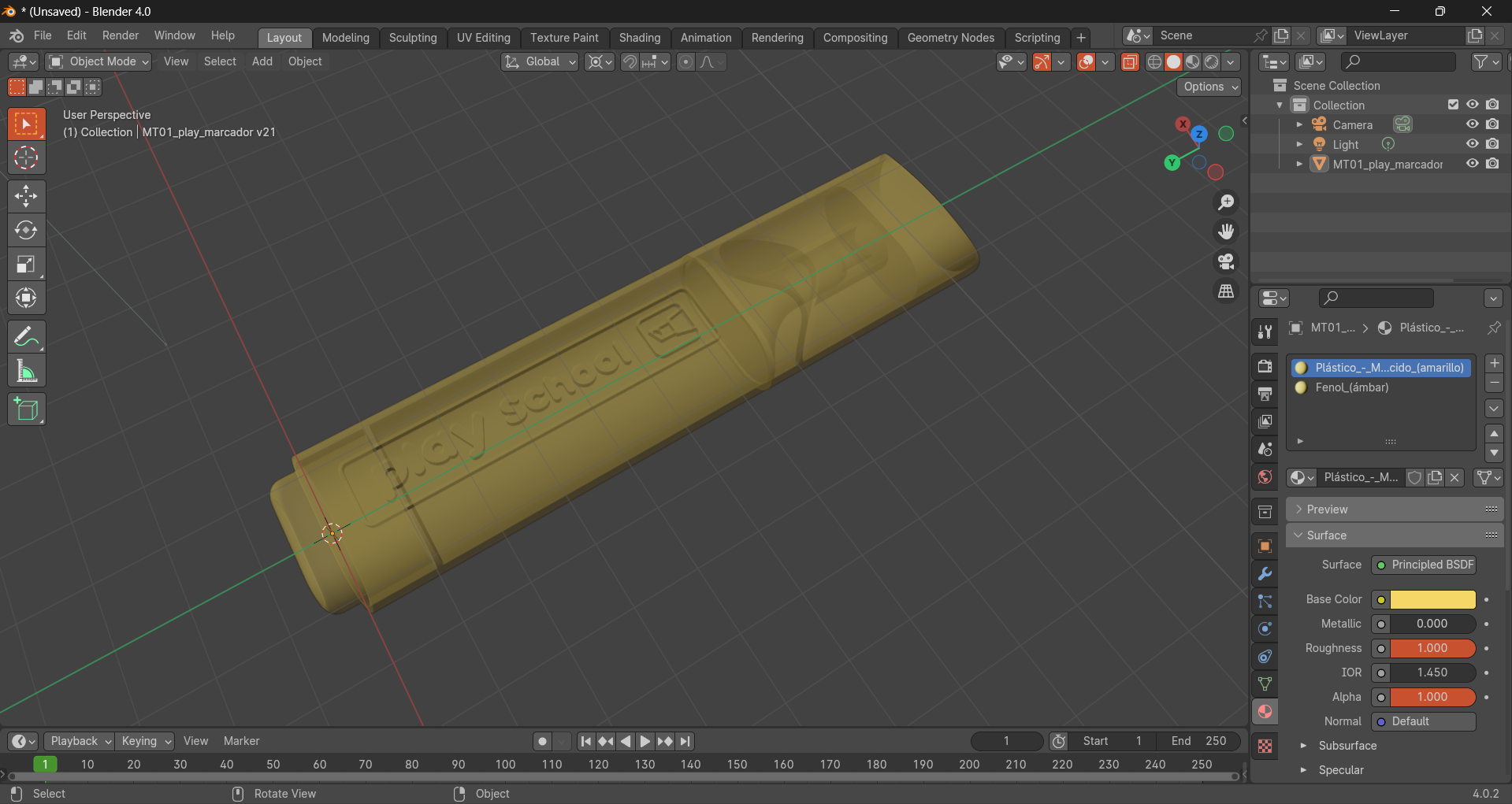
Task: Toggle snapping magnet icon
Action: (629, 62)
